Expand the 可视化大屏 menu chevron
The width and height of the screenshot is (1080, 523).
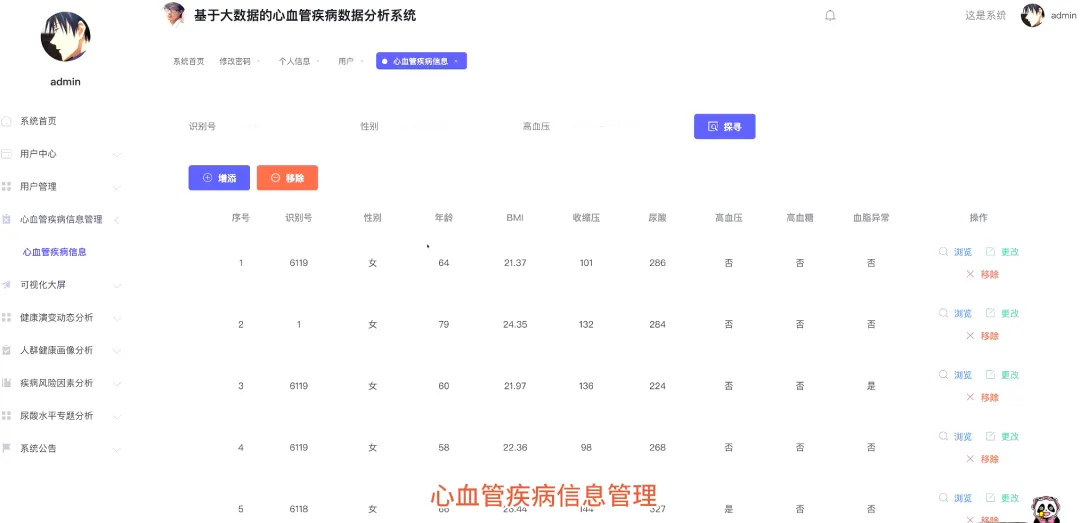pos(116,285)
